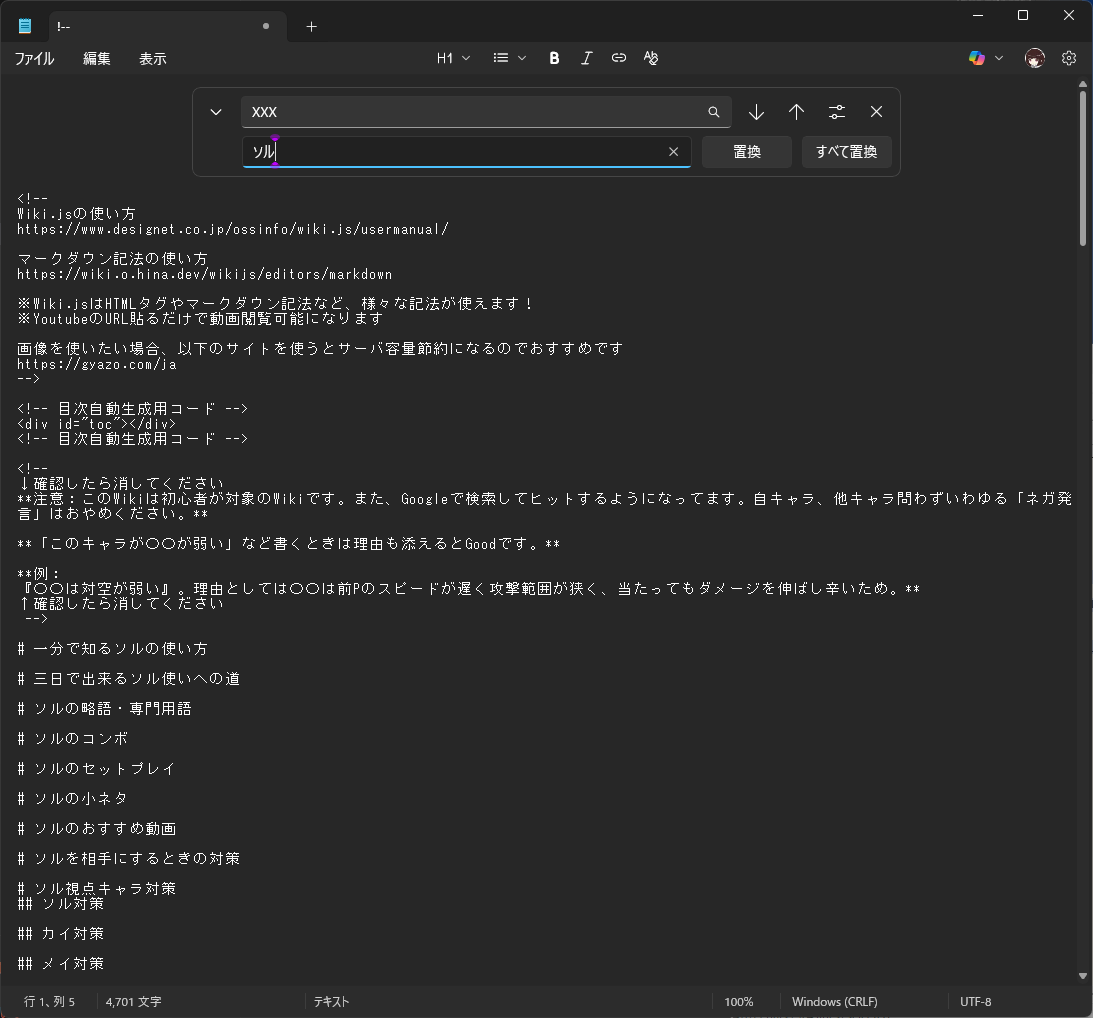Click the '4,701 文字' character count
The width and height of the screenshot is (1093, 1018).
click(133, 1002)
